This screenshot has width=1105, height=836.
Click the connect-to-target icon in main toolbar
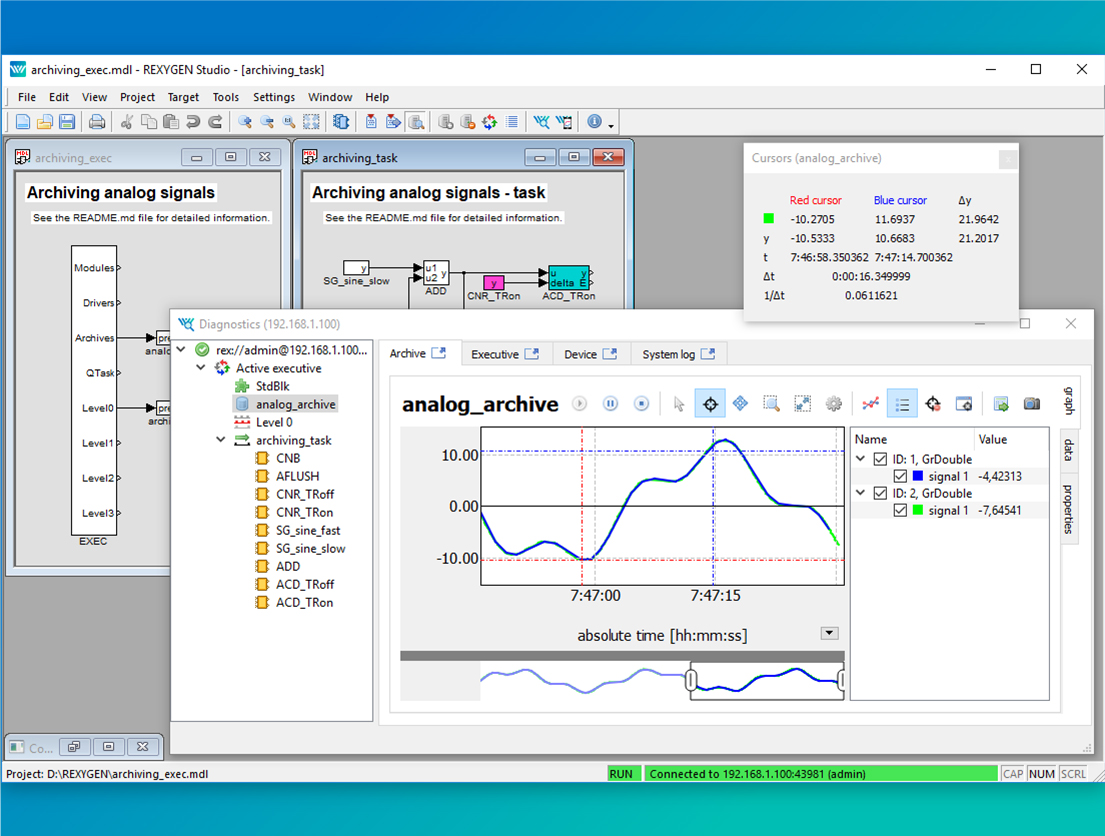(x=445, y=122)
